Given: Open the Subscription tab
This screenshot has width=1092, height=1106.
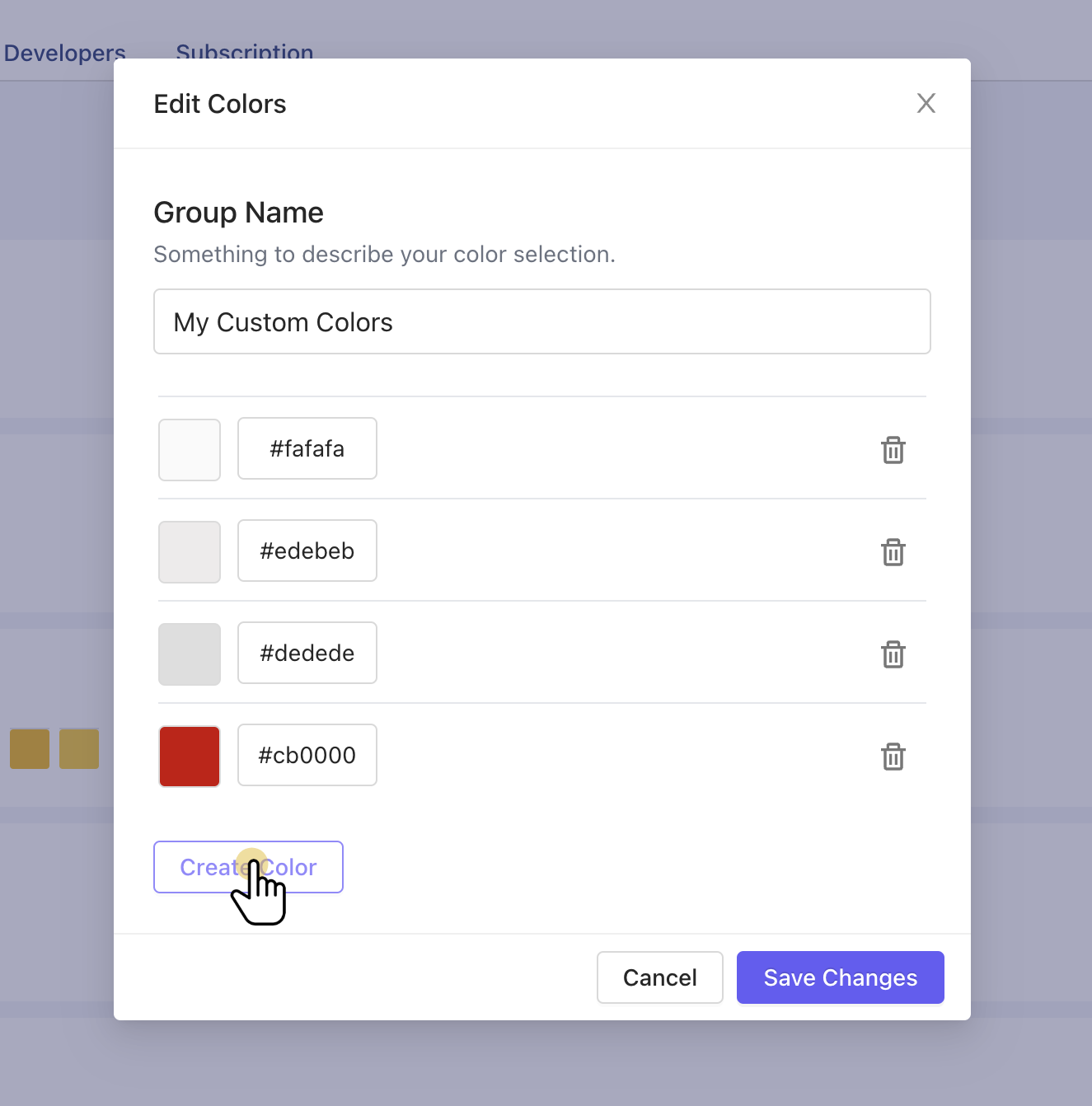Looking at the screenshot, I should [x=244, y=51].
